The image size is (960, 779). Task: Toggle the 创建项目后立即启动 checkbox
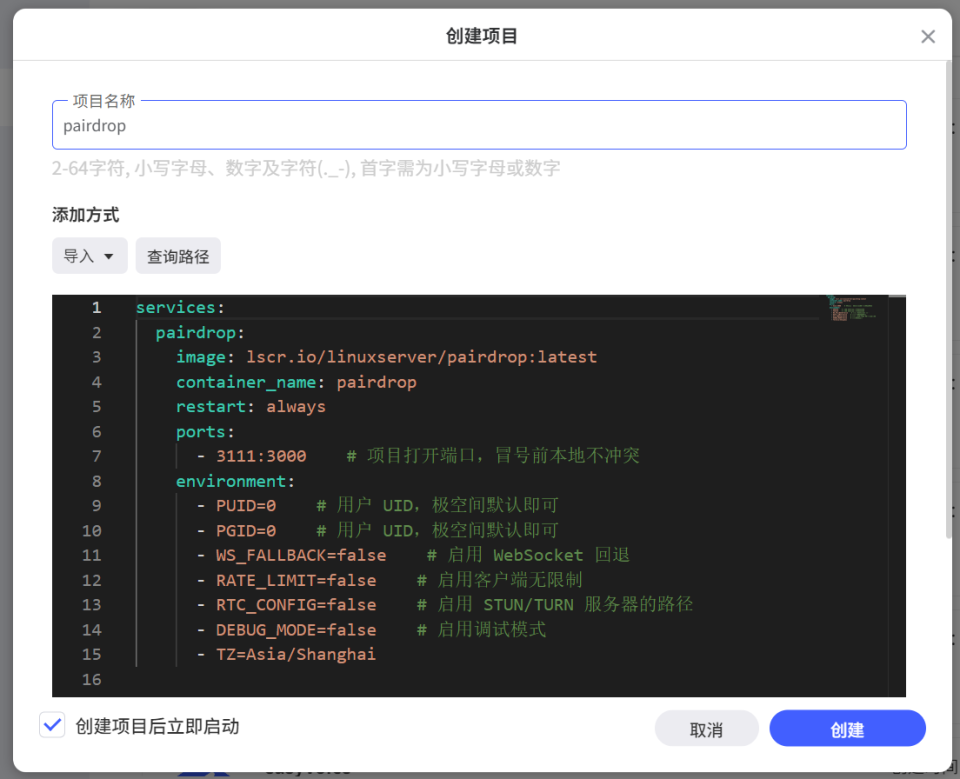pyautogui.click(x=53, y=726)
